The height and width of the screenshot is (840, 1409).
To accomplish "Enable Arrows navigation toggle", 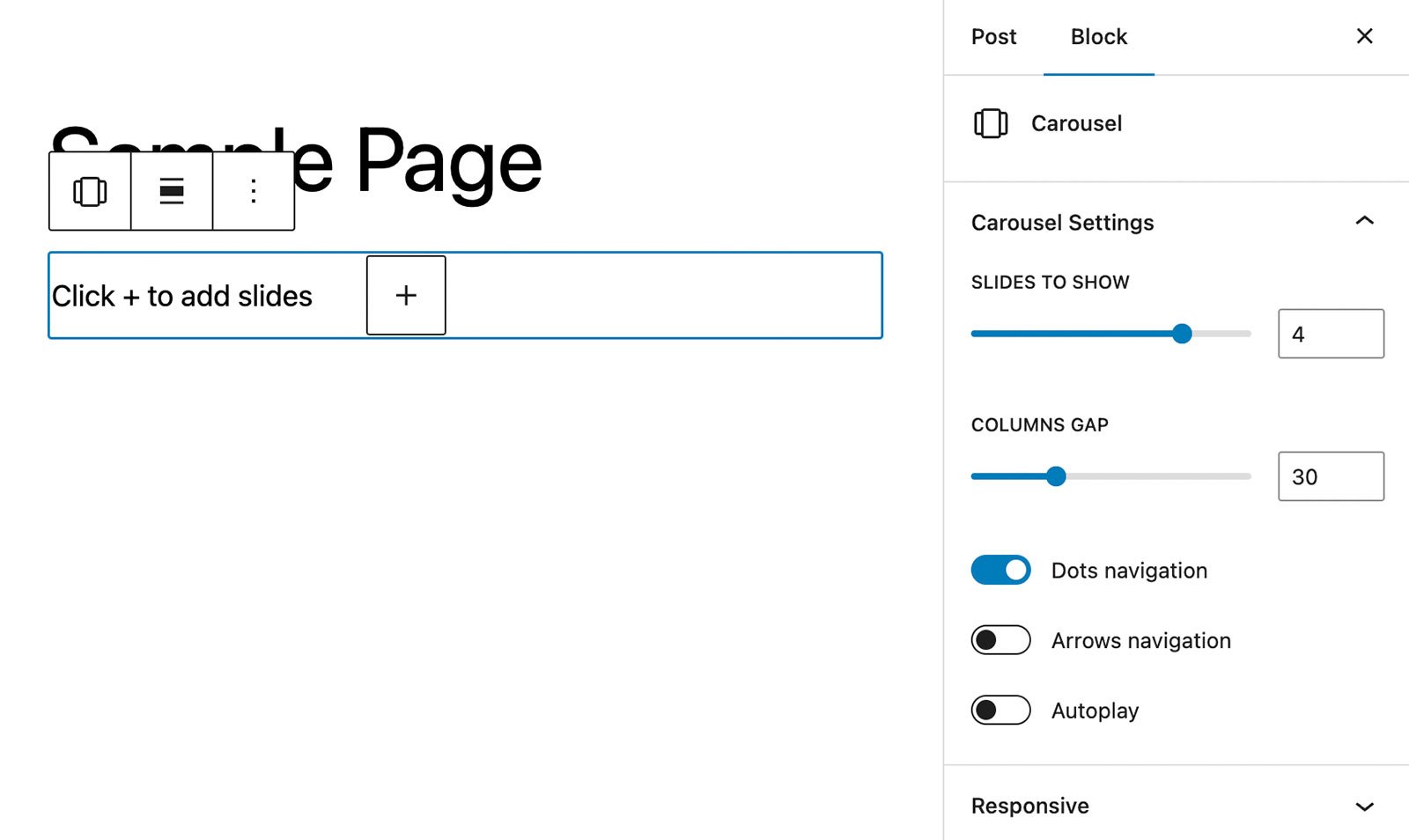I will (1000, 640).
